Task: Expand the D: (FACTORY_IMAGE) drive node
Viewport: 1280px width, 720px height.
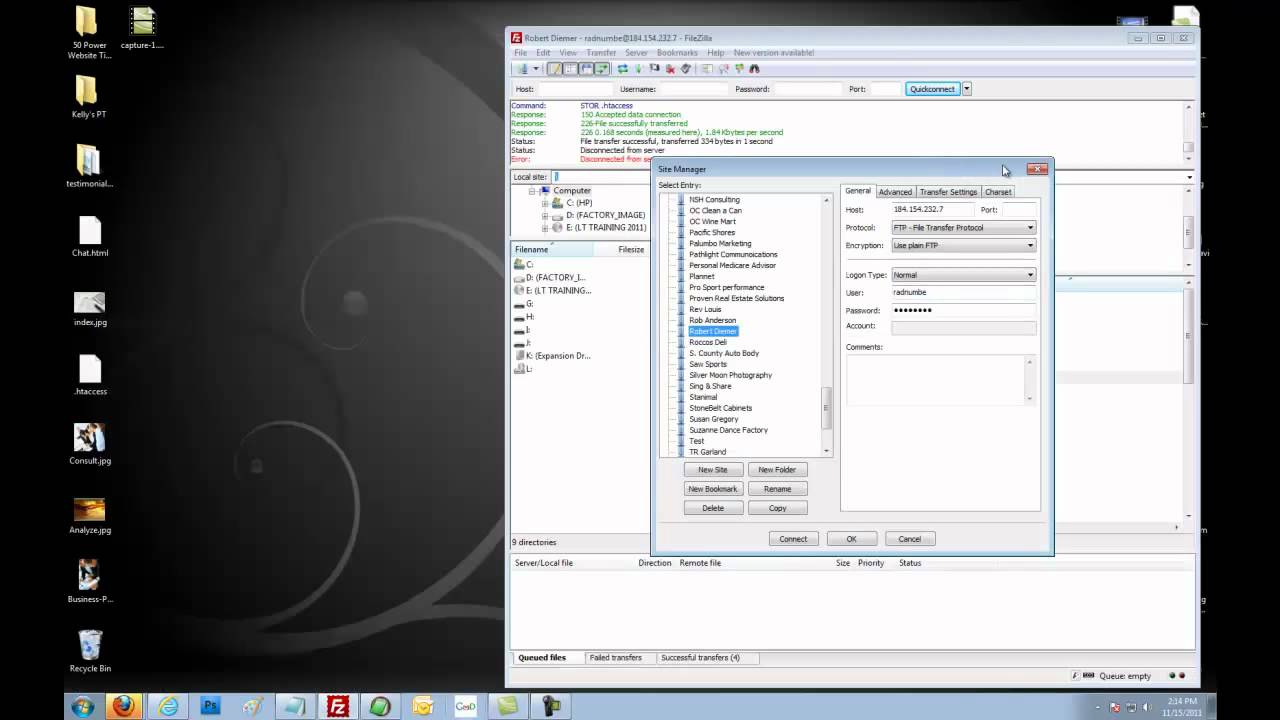Action: [545, 215]
